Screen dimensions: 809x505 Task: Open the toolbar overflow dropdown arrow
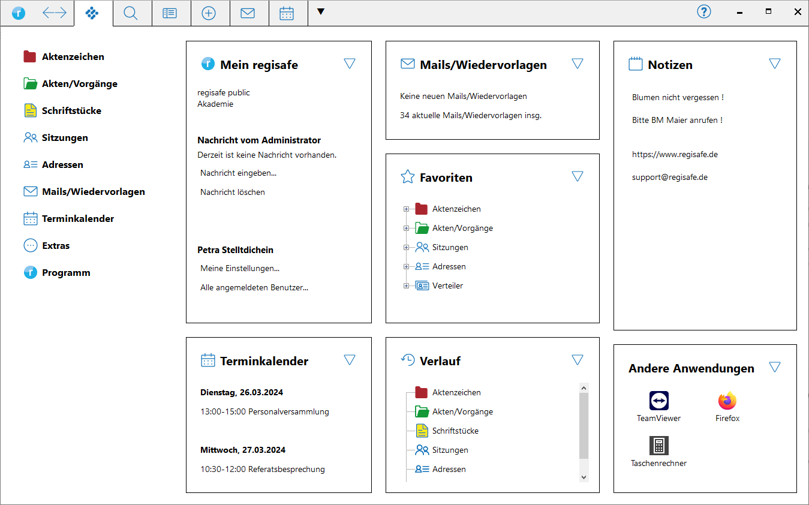tap(320, 13)
